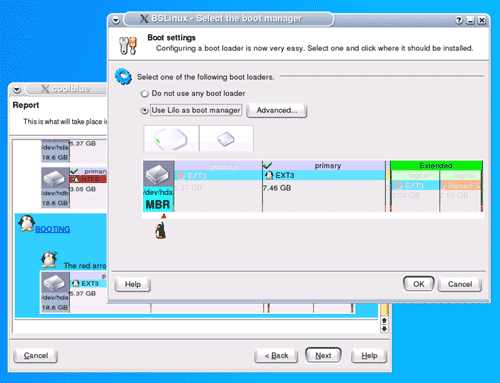Click the Report window scrollbar arrows

pyautogui.click(x=384, y=324)
